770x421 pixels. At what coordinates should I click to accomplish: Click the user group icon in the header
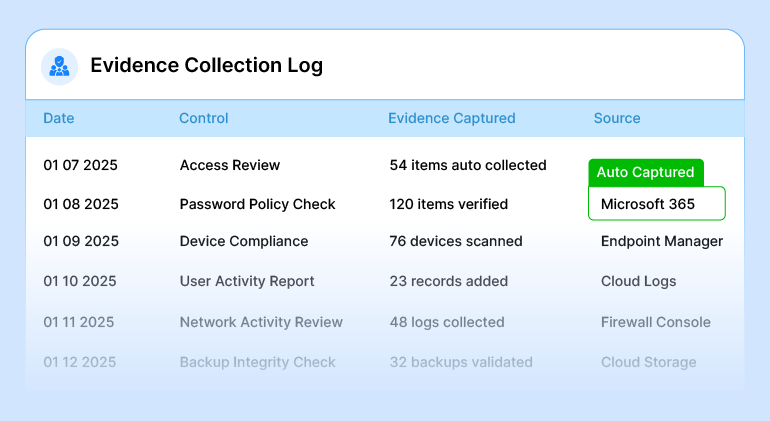click(x=59, y=66)
